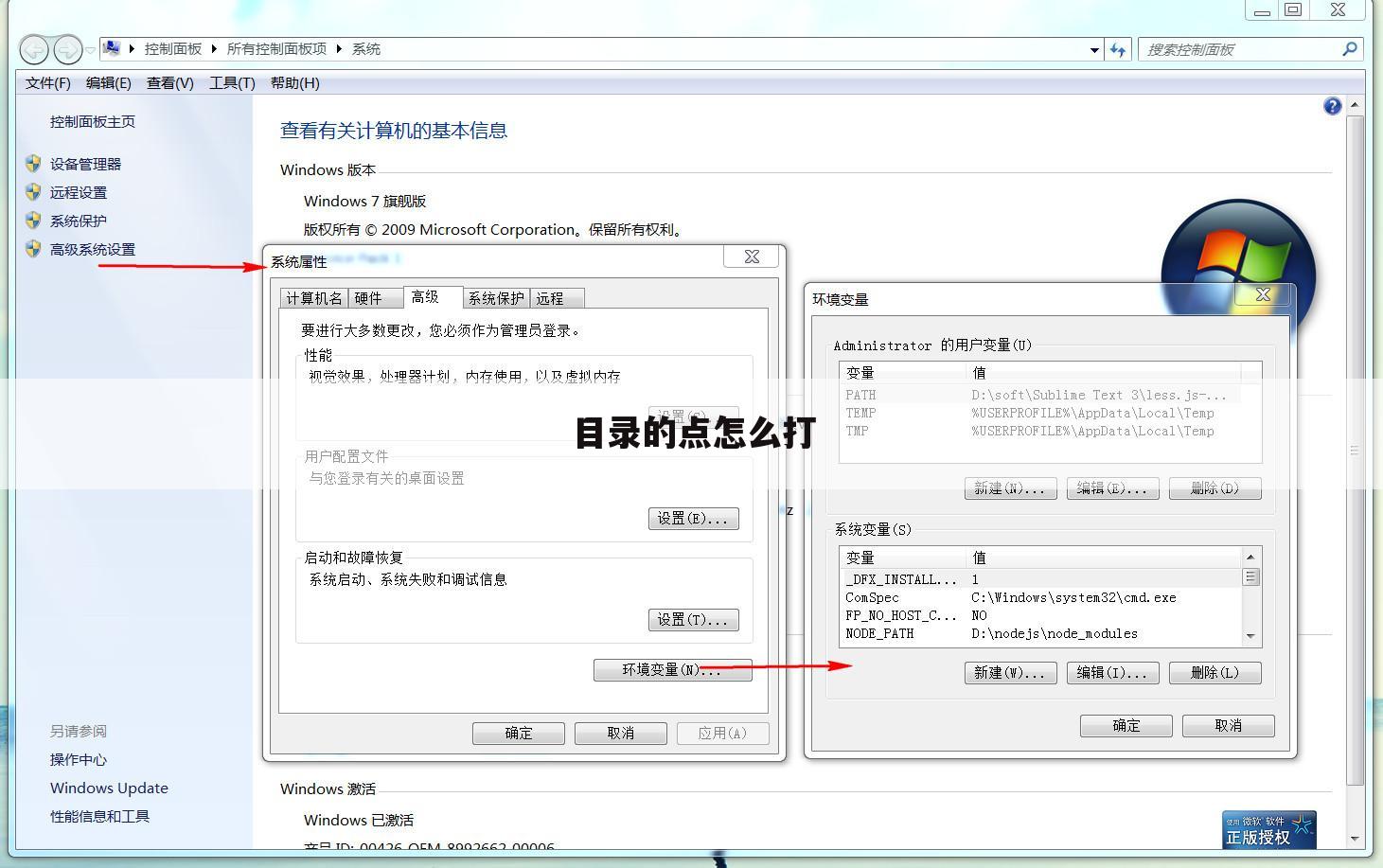Close the 环境变量 dialog
The height and width of the screenshot is (868, 1383).
tap(1263, 294)
